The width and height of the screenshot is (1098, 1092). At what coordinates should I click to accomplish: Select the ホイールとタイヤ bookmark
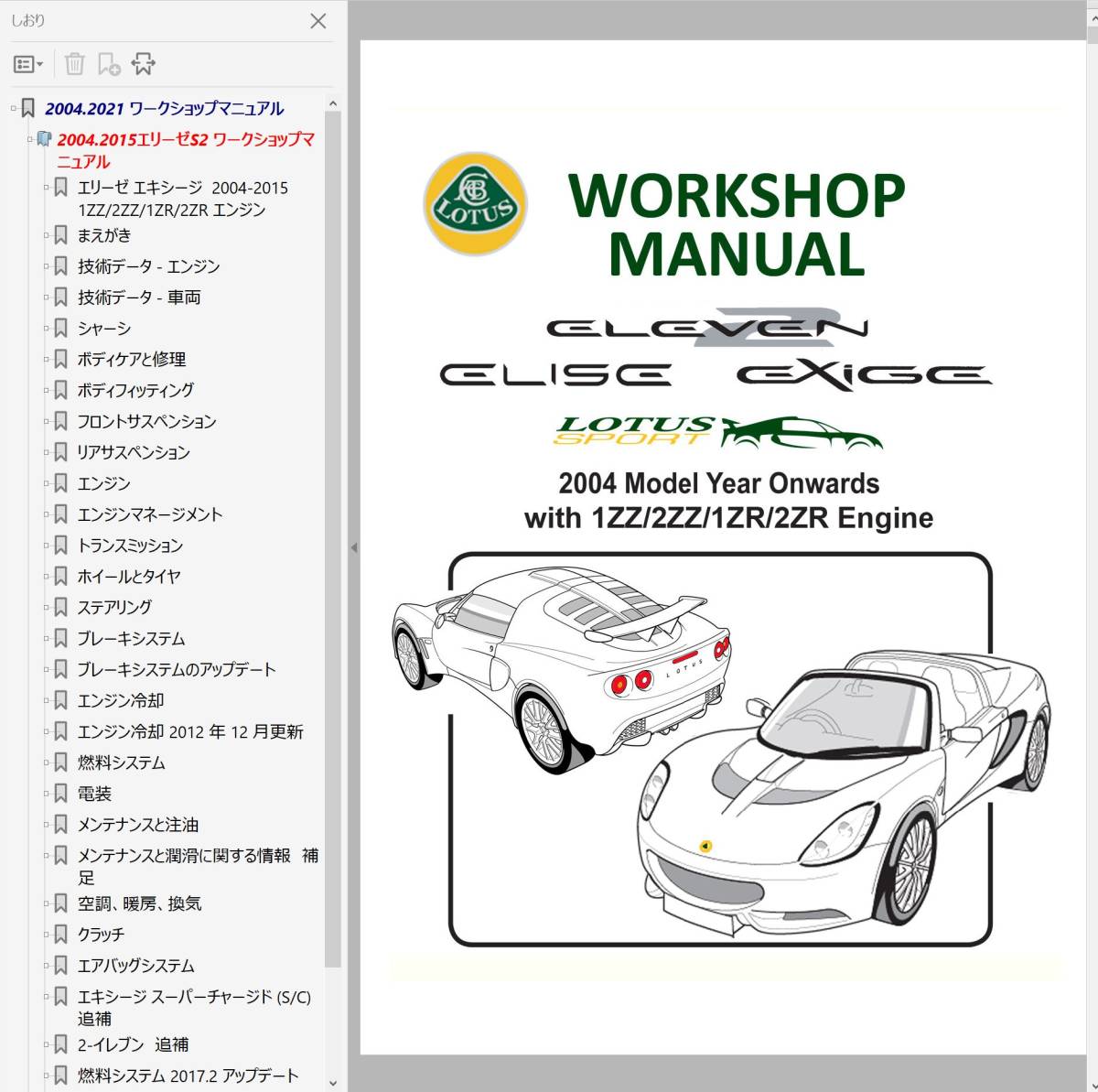[129, 577]
